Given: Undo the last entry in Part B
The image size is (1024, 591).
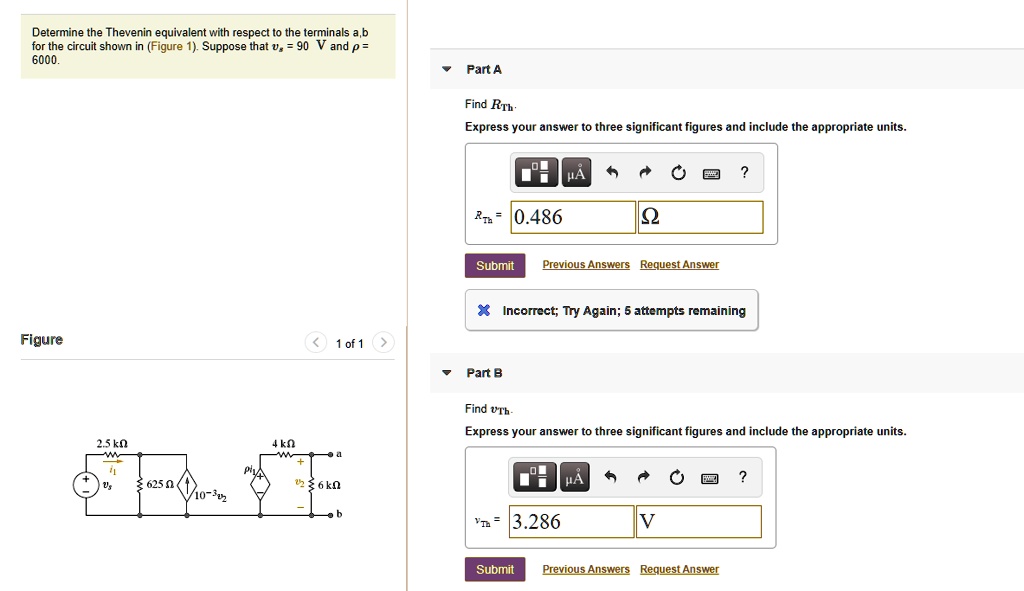Looking at the screenshot, I should pos(610,477).
